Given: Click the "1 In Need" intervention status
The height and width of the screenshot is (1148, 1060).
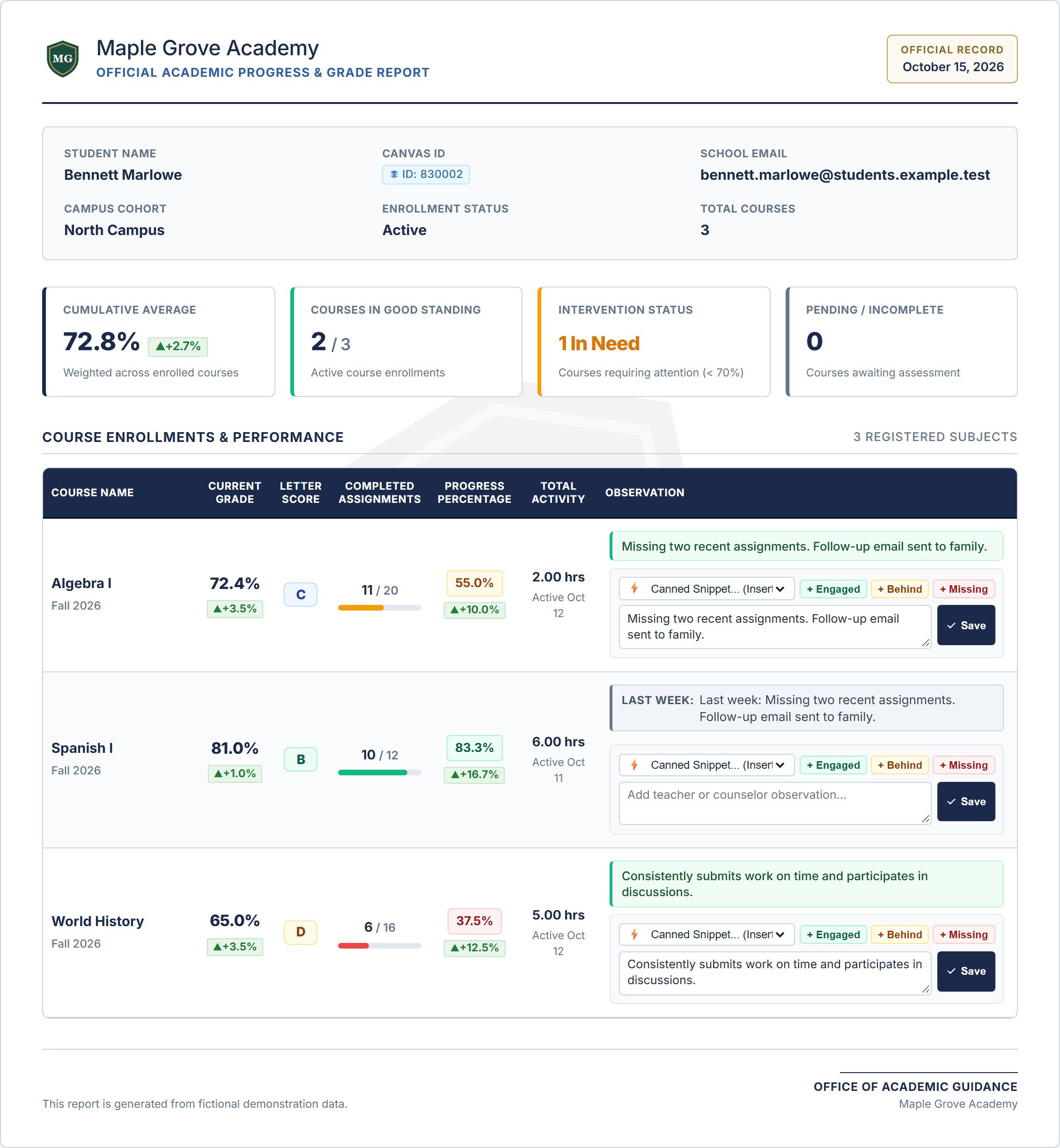Looking at the screenshot, I should click(x=599, y=343).
